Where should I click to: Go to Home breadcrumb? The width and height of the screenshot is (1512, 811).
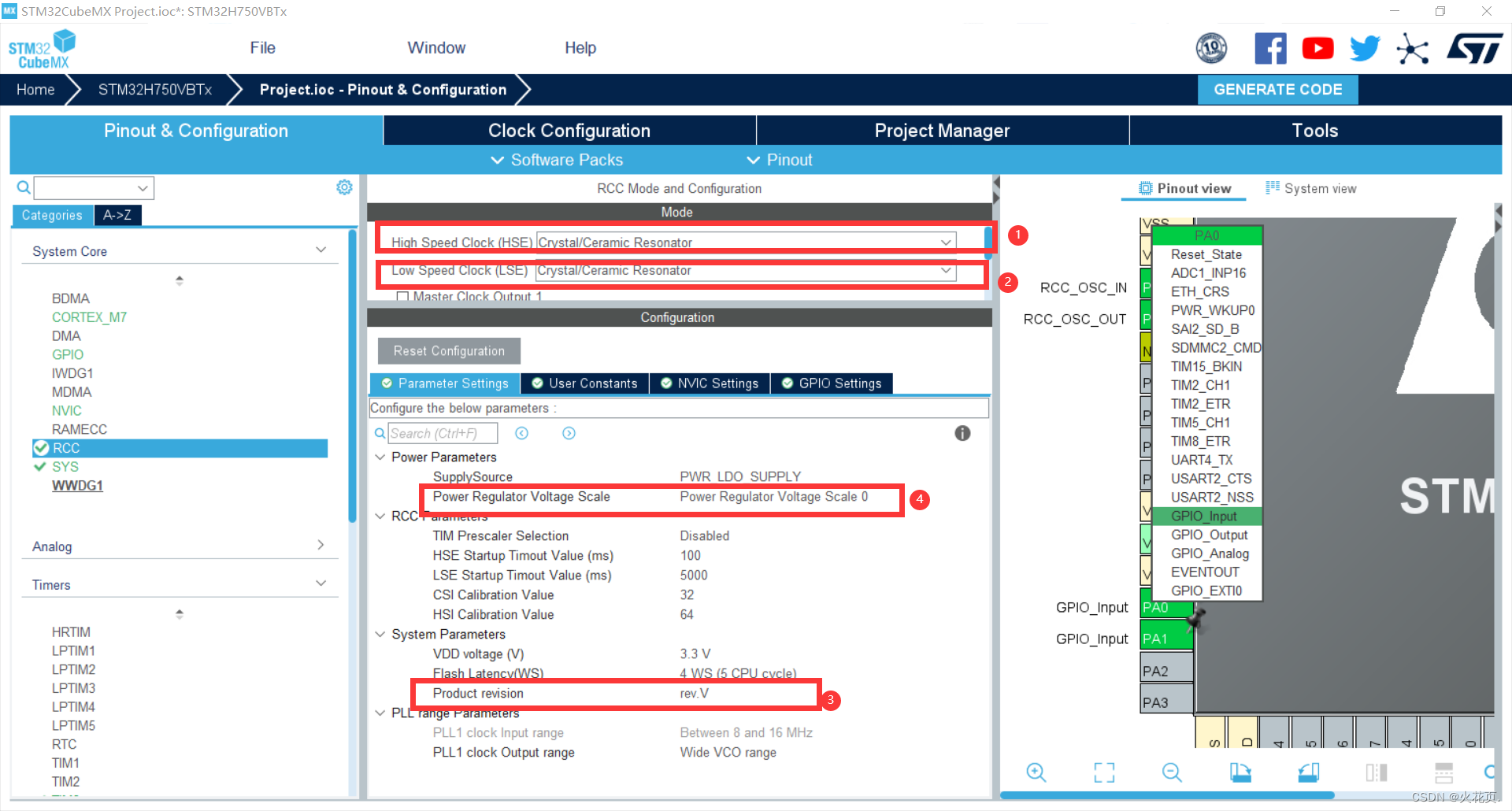pyautogui.click(x=35, y=90)
